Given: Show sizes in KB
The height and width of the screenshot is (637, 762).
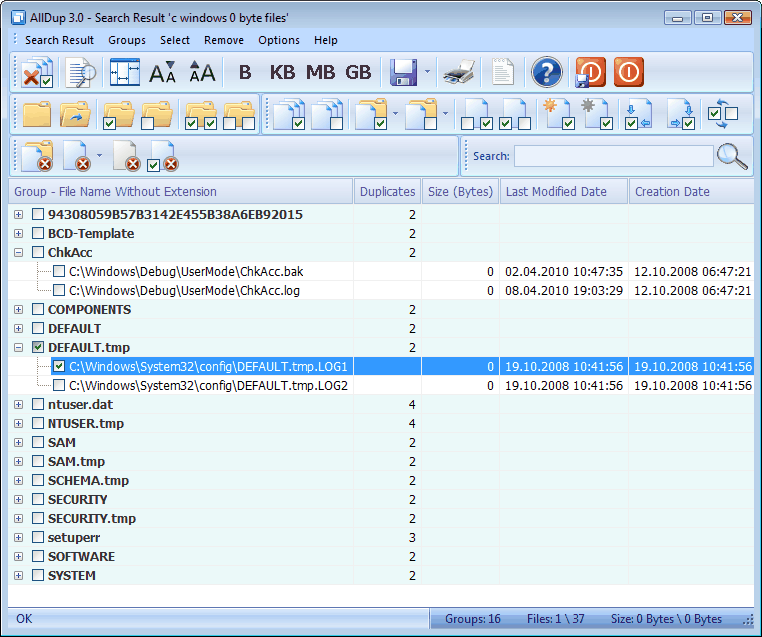Looking at the screenshot, I should [283, 72].
